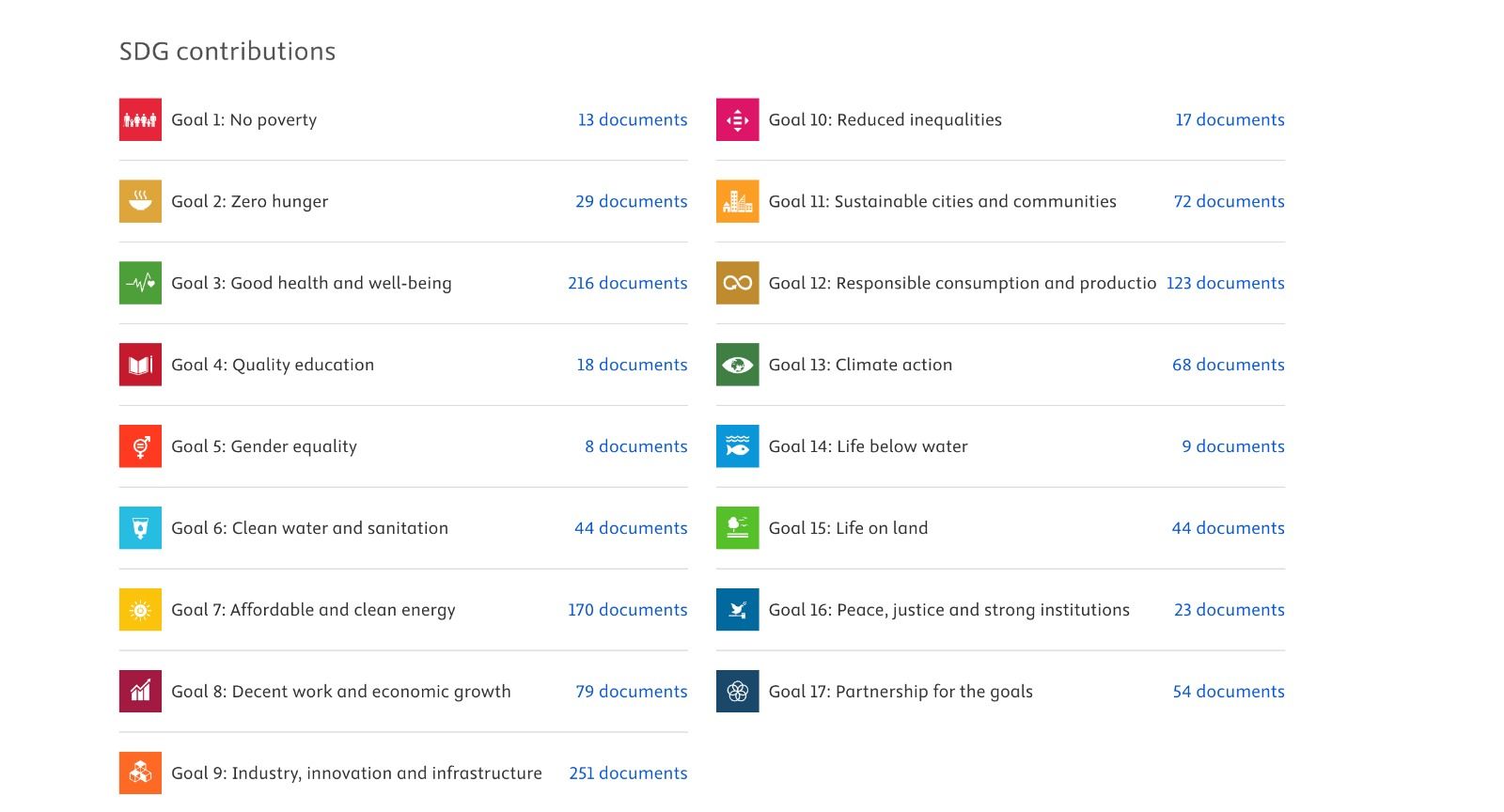Open the 123 documents link
Image resolution: width=1504 pixels, height=812 pixels.
1225,283
